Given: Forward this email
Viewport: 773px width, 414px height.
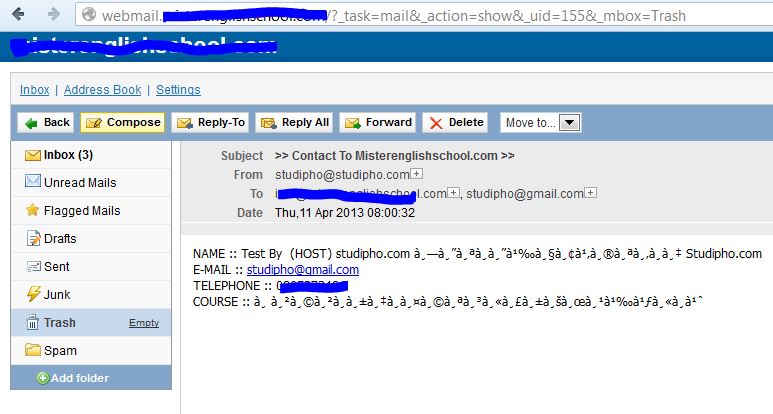Looking at the screenshot, I should (378, 123).
